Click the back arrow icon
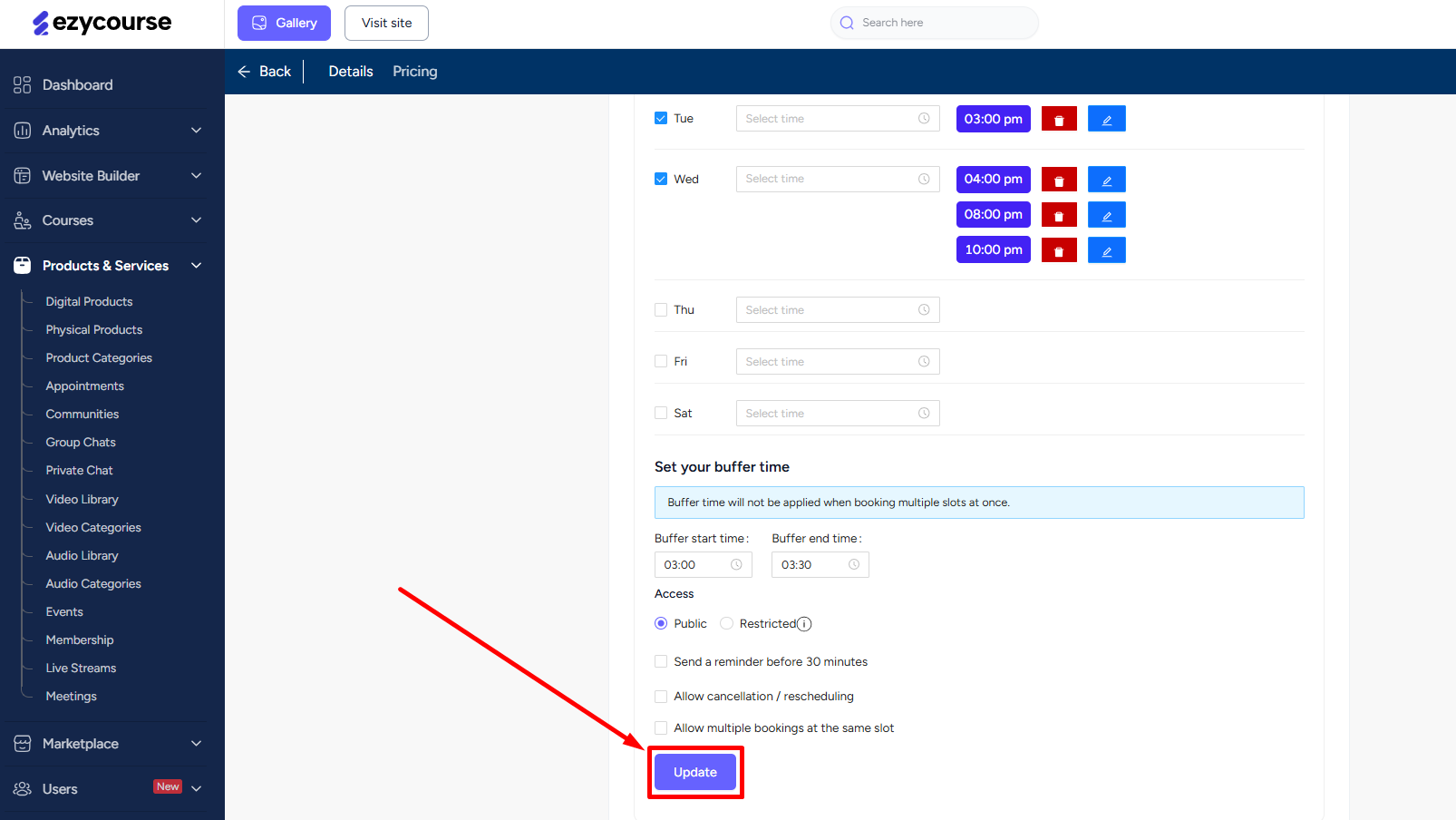Viewport: 1456px width, 820px height. 244,72
